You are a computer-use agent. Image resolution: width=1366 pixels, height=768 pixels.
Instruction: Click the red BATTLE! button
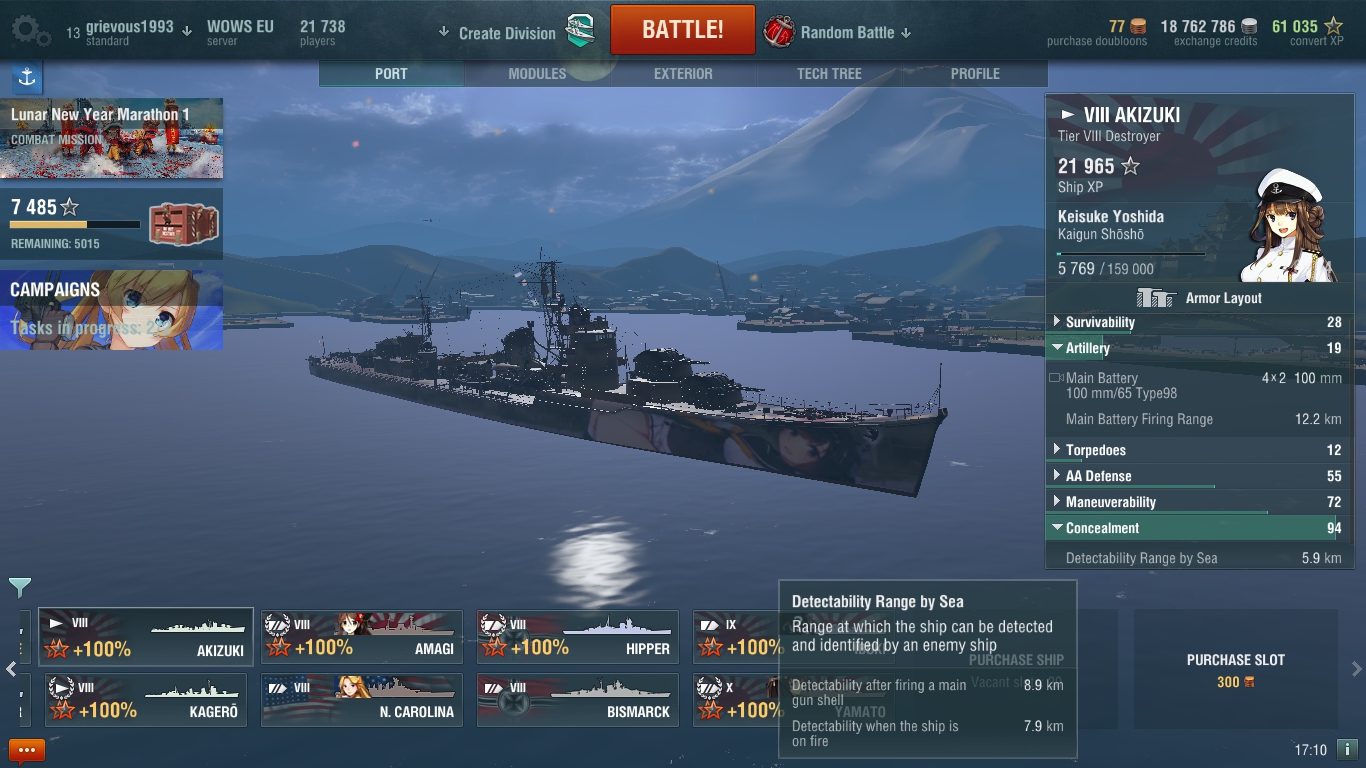point(683,29)
